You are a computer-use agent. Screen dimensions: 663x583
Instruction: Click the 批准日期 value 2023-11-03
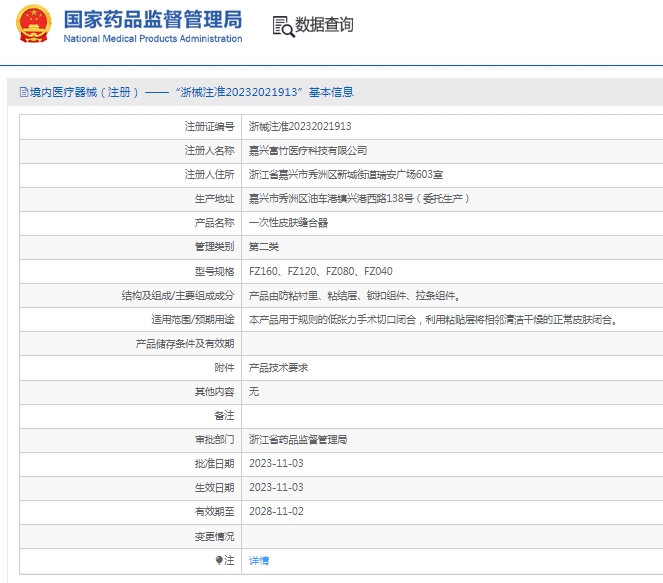(x=276, y=463)
